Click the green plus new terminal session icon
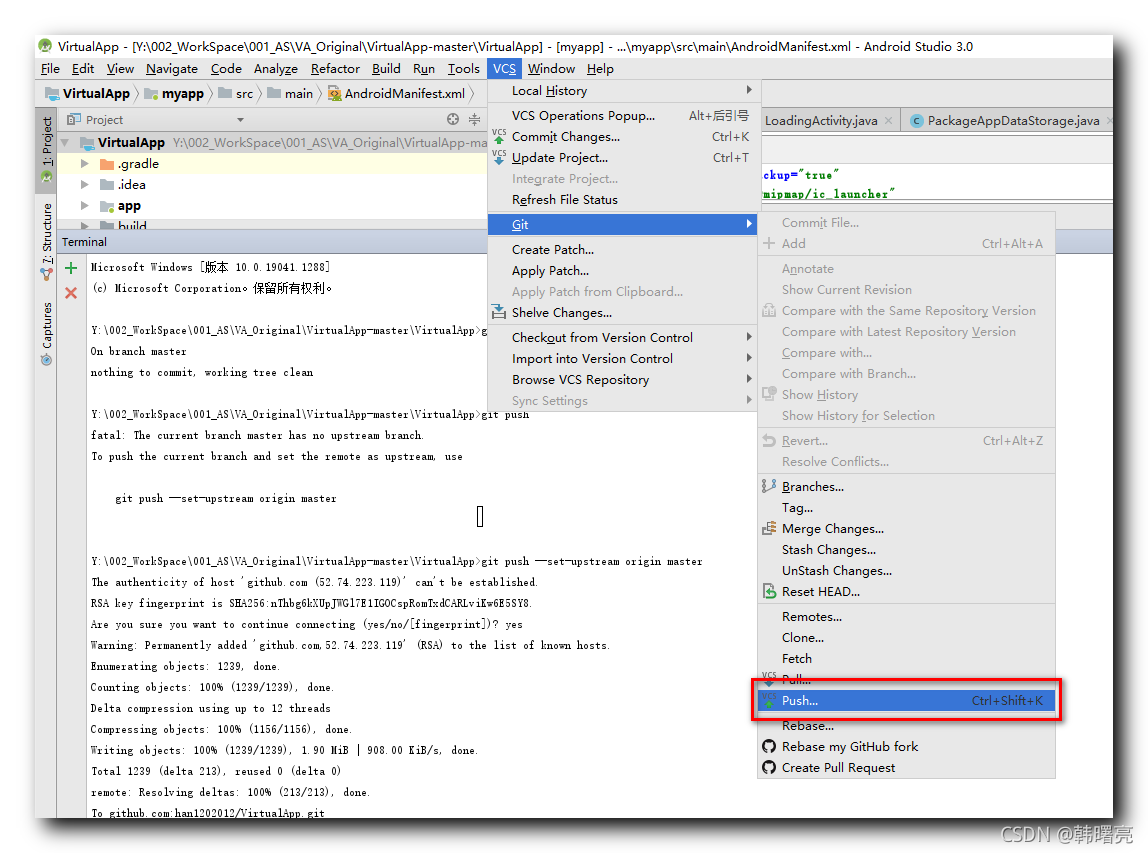 click(x=71, y=268)
